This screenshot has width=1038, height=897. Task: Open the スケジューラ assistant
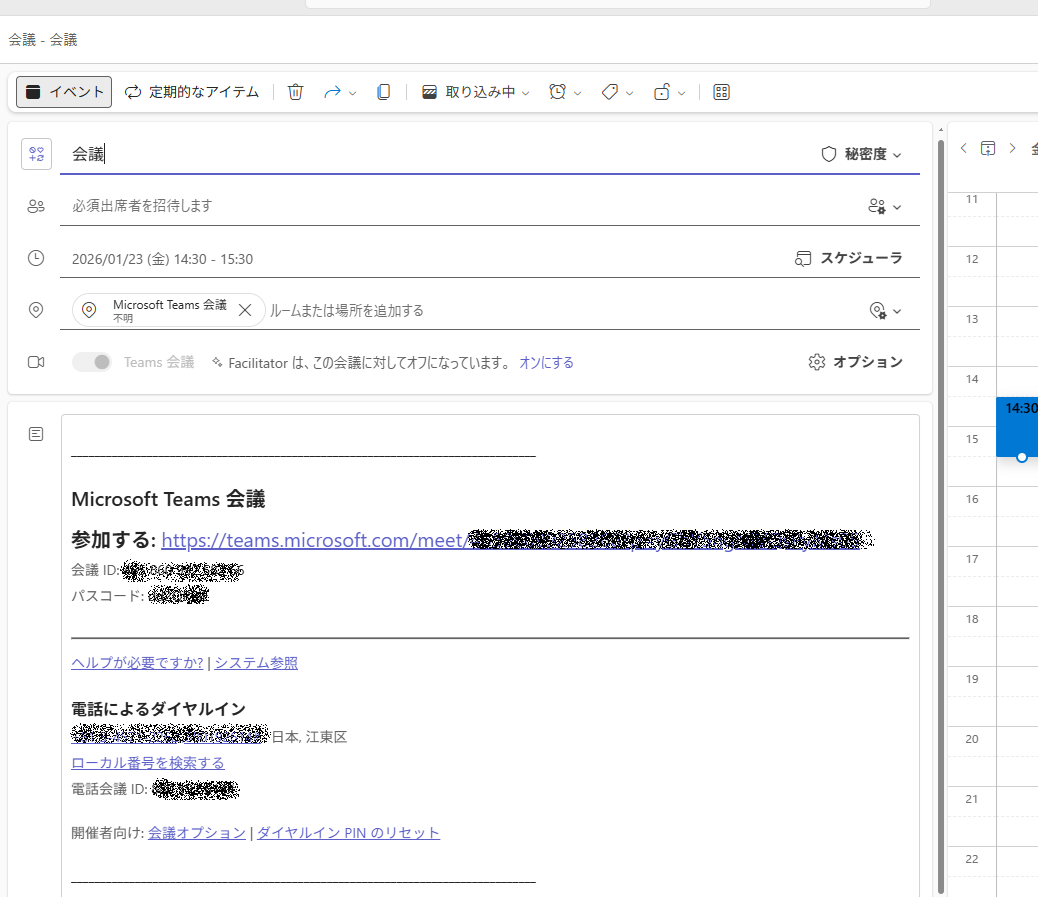click(x=849, y=258)
